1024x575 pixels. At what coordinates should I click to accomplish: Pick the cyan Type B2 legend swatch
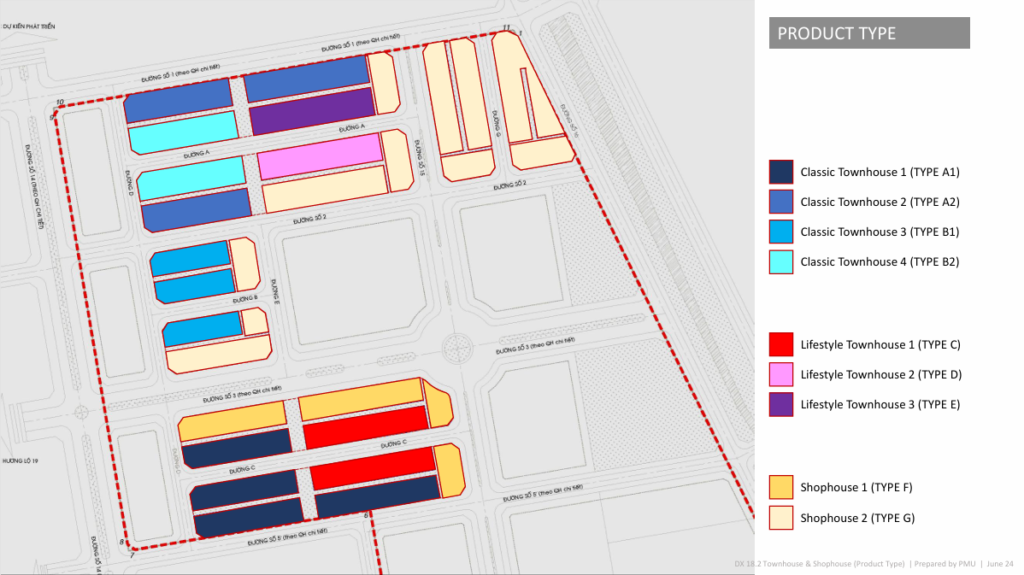click(781, 262)
